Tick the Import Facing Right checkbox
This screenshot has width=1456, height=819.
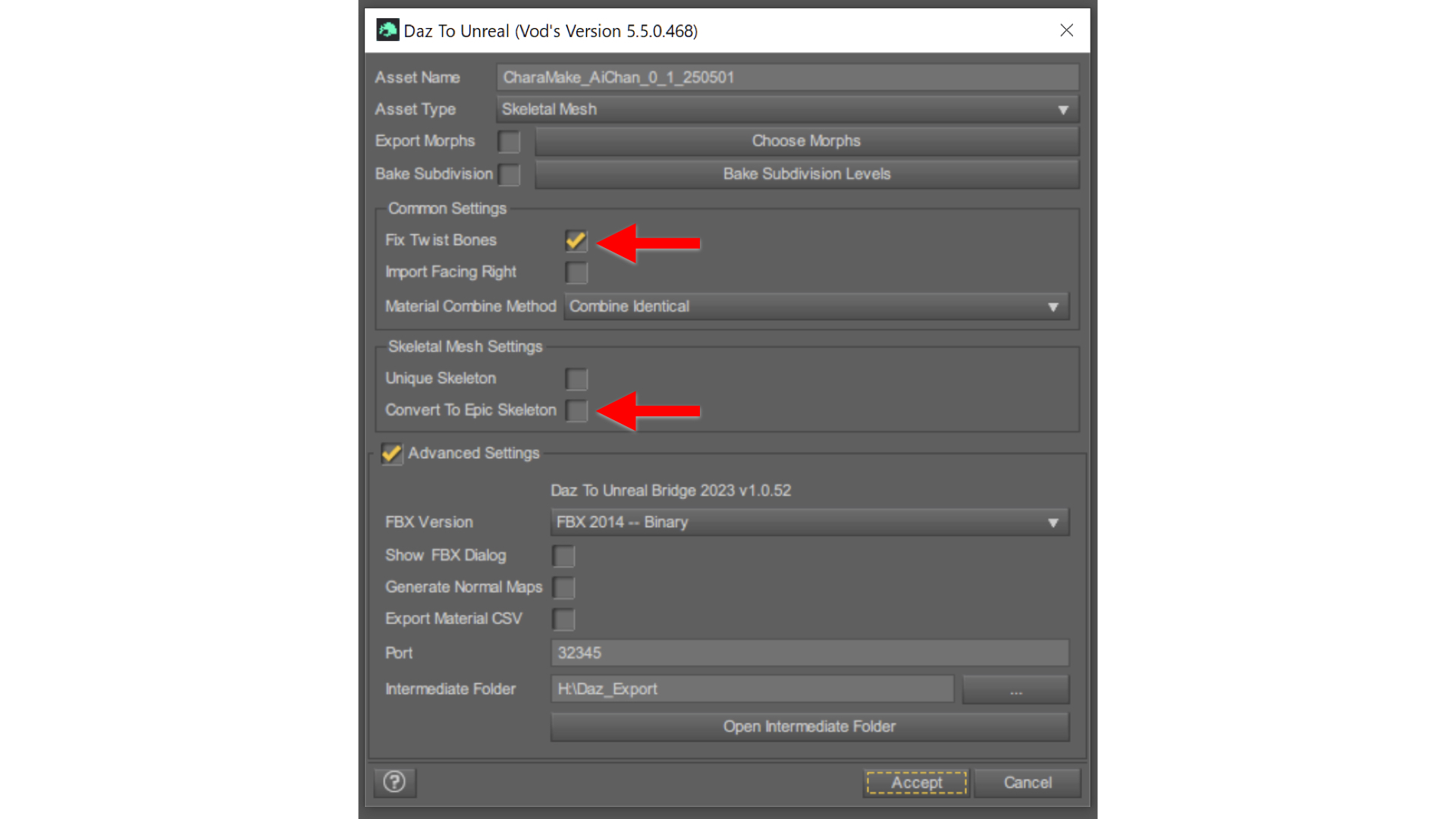576,273
